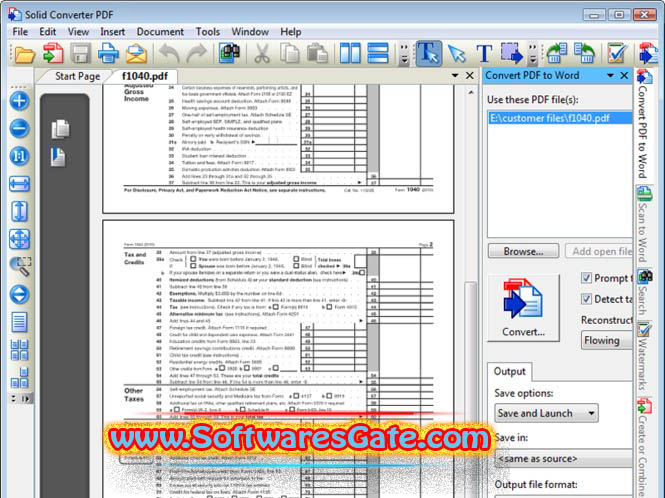This screenshot has width=665, height=498.
Task: Redo the last undone action
Action: (x=196, y=54)
